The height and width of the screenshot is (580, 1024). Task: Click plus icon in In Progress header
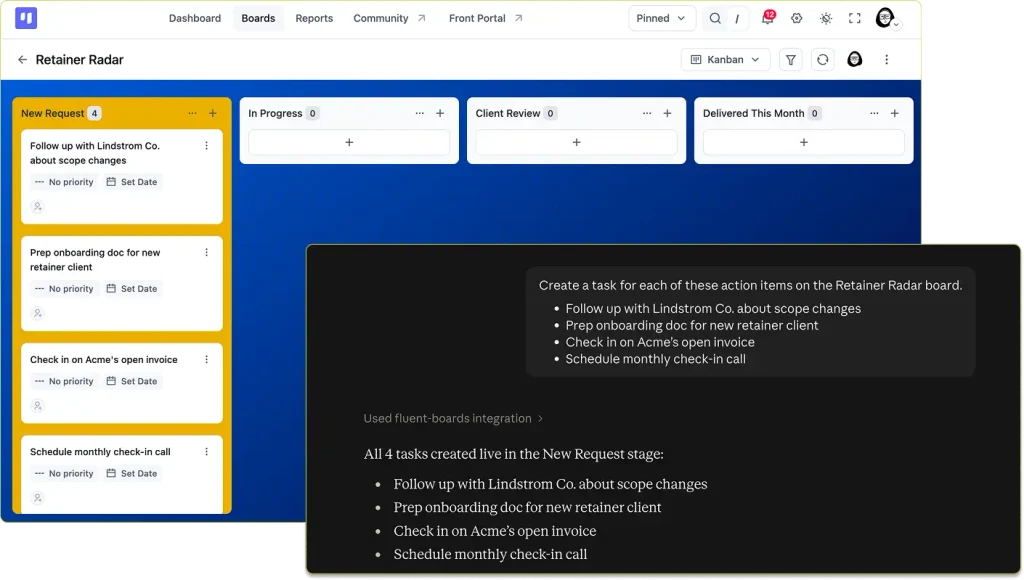(x=440, y=113)
